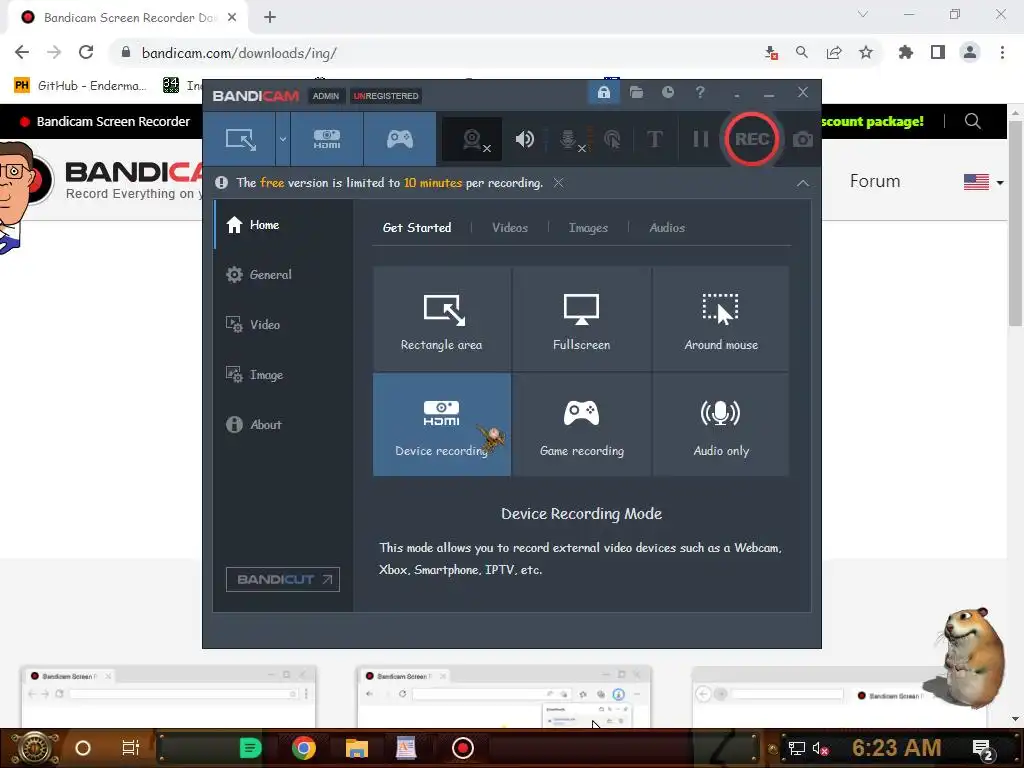Open the Chrome zoom magnifier icon in address bar
Viewport: 1024px width, 768px height.
[x=802, y=52]
